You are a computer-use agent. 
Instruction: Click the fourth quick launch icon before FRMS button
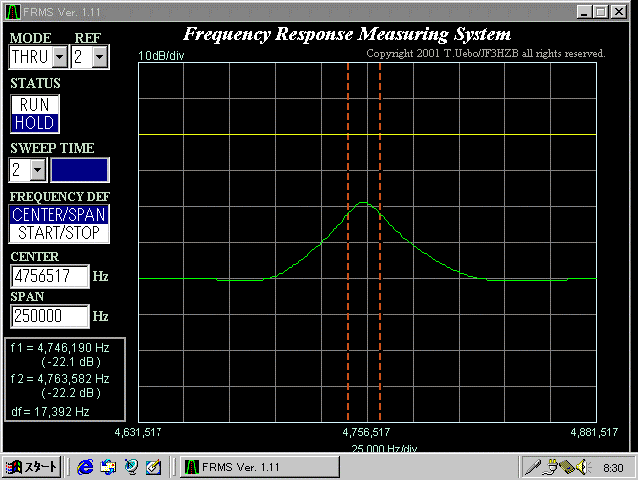click(x=153, y=467)
